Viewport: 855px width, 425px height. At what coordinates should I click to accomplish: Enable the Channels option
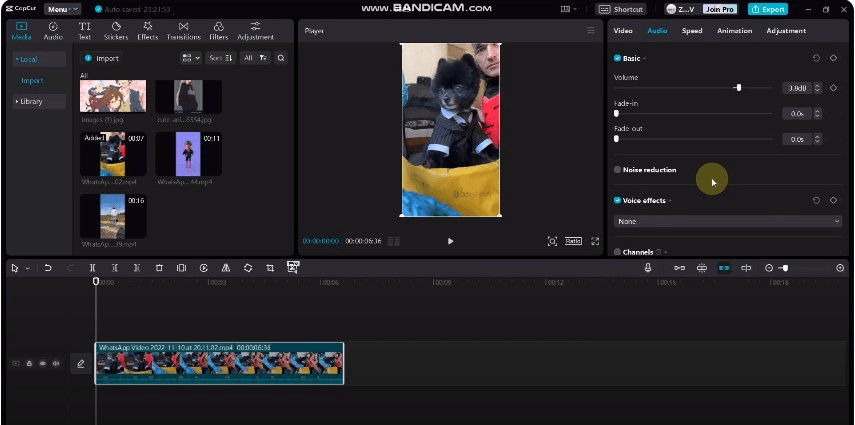(617, 252)
